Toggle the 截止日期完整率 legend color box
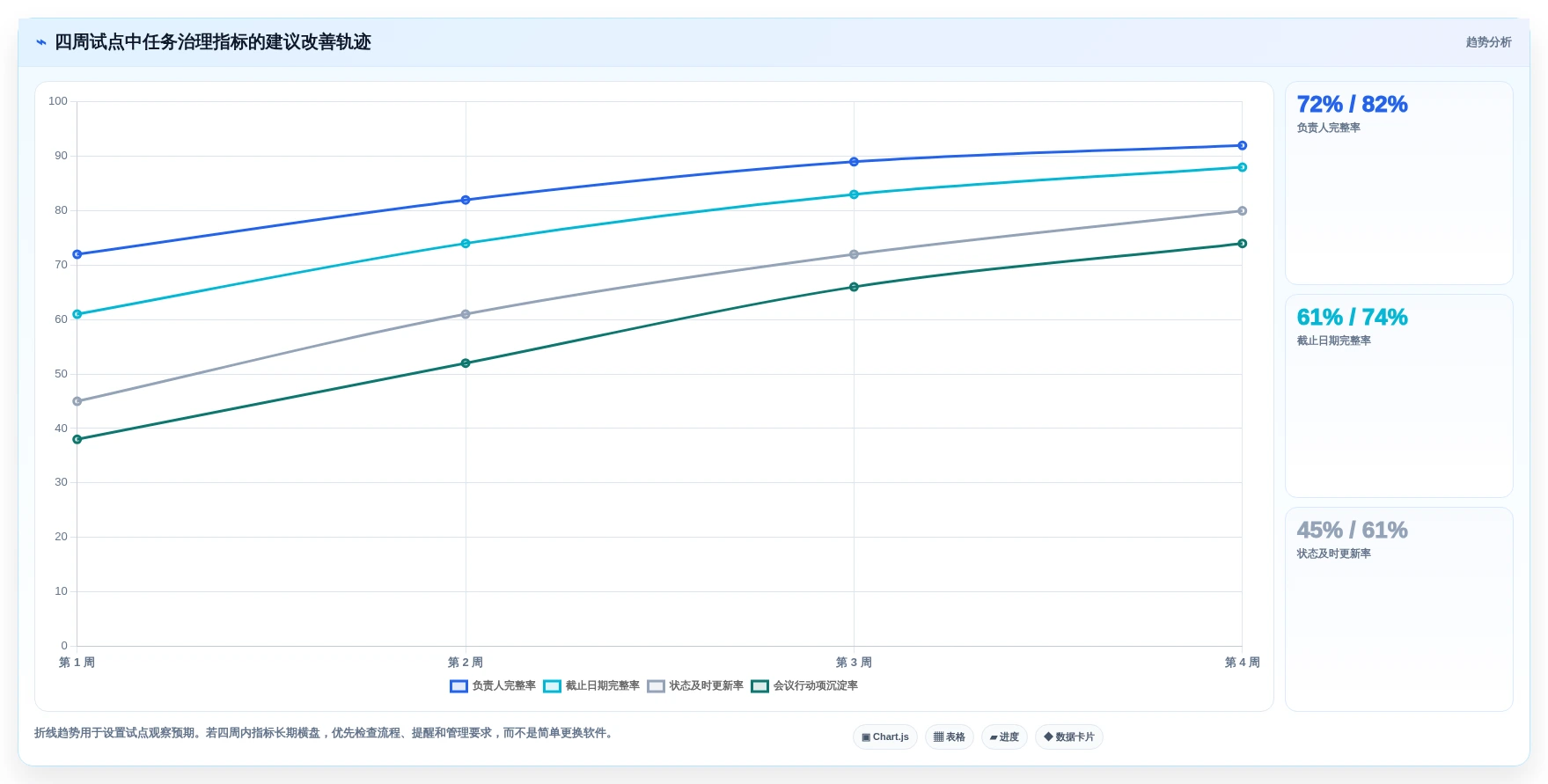This screenshot has height=784, width=1548. (x=552, y=686)
